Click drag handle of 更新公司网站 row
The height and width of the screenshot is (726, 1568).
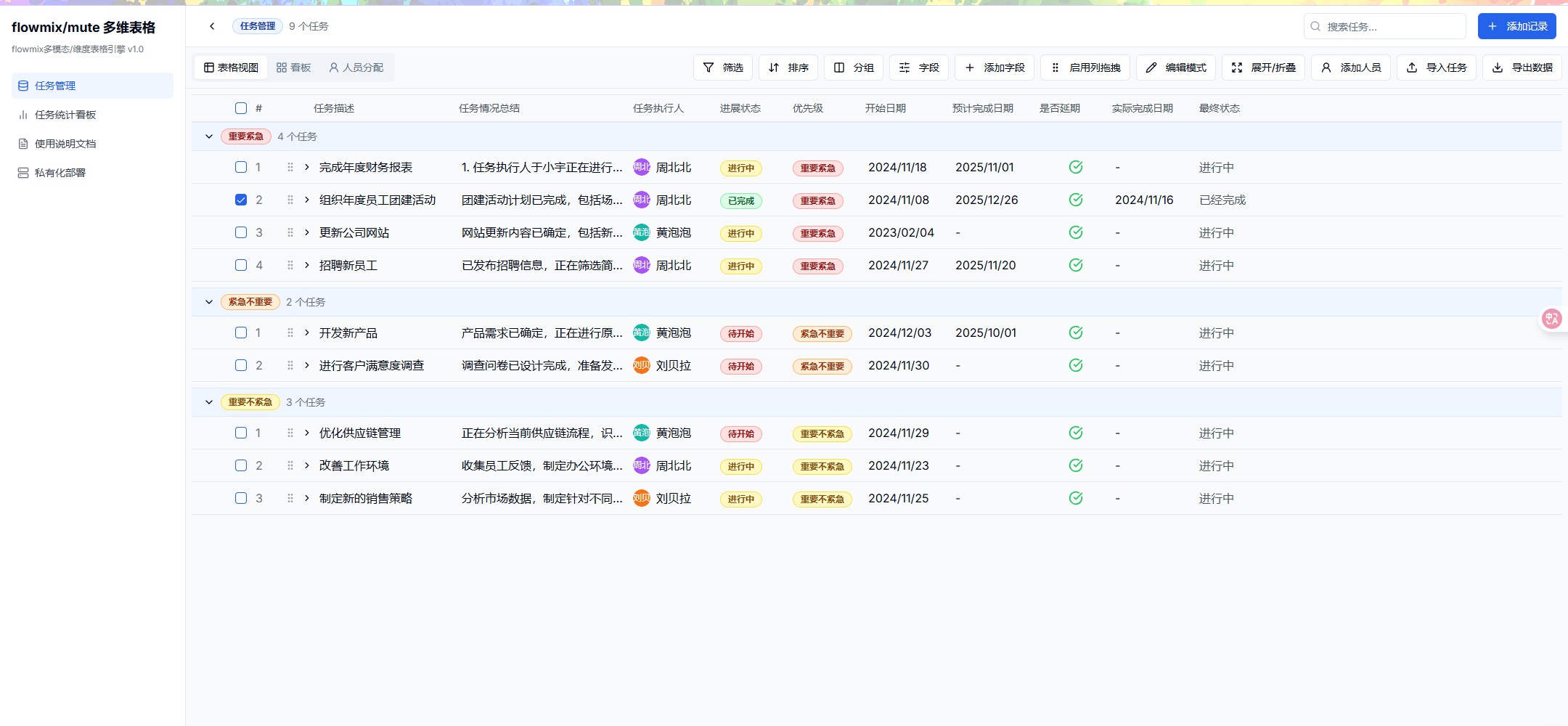tap(290, 232)
